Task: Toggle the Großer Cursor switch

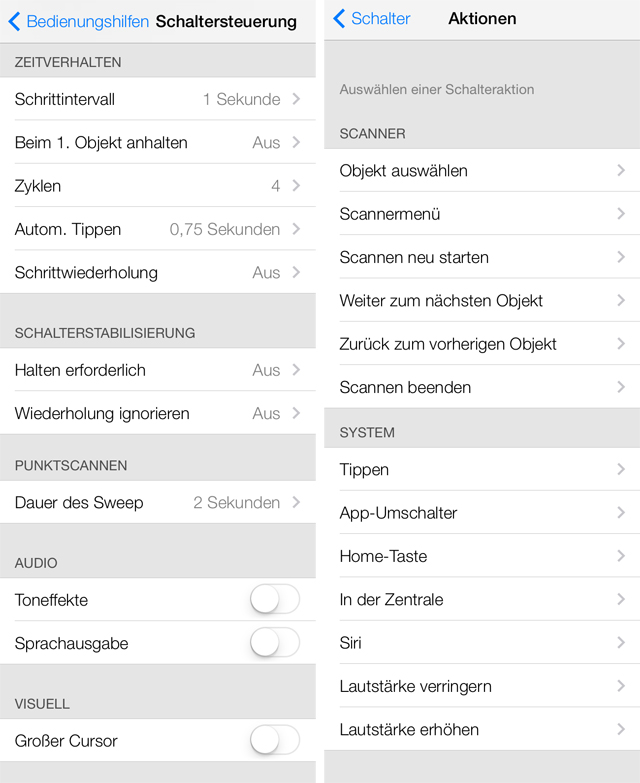Action: (x=275, y=740)
